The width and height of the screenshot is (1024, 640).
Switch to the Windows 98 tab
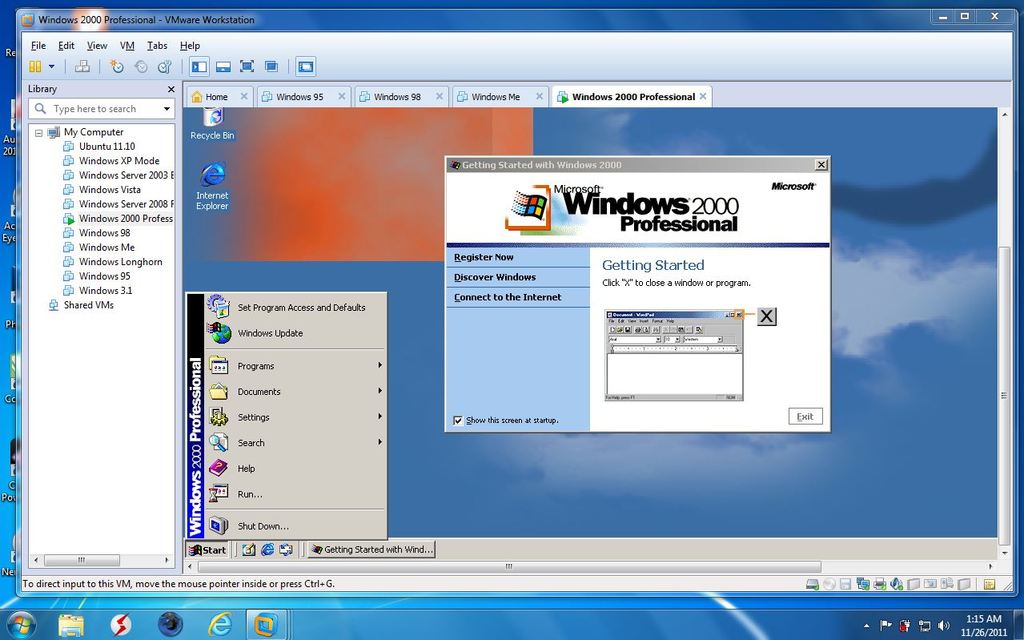point(397,97)
